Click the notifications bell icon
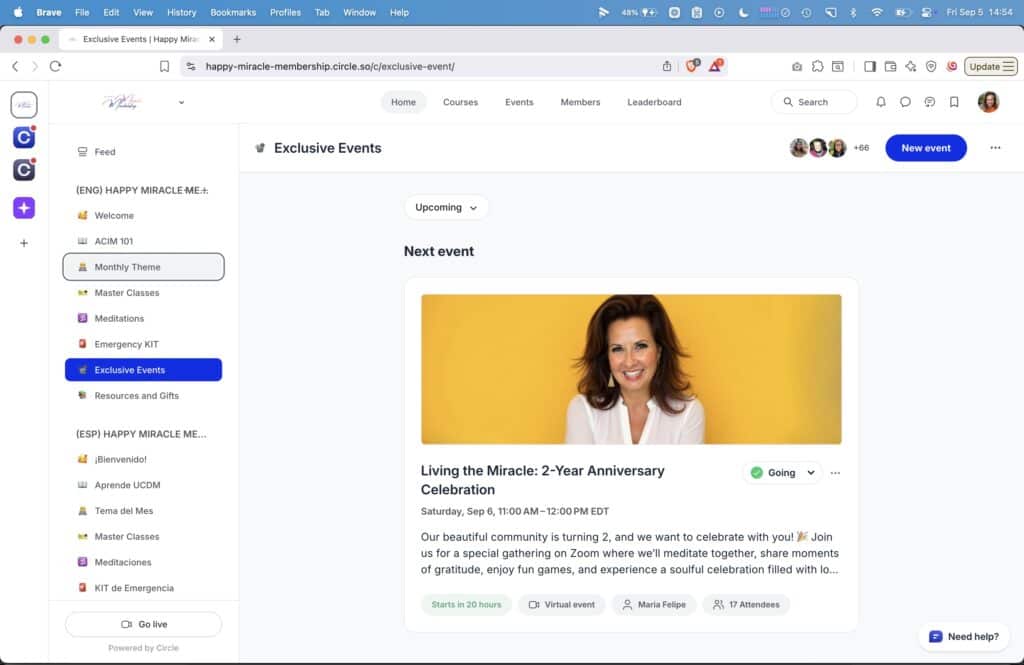This screenshot has height=665, width=1024. coord(881,102)
